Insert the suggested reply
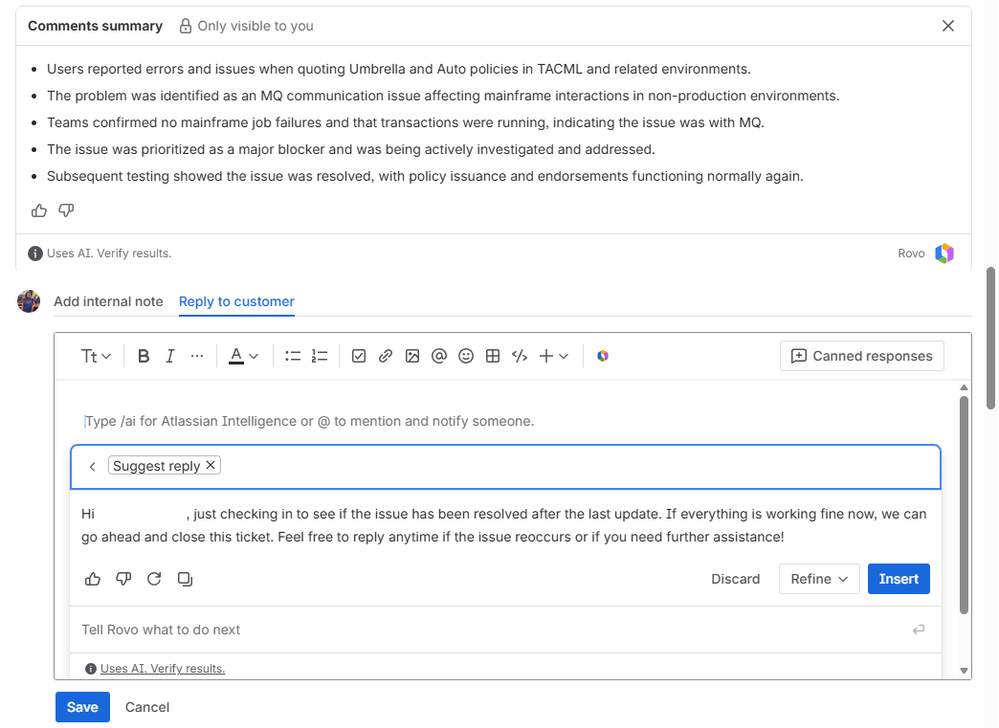This screenshot has height=728, width=999. pyautogui.click(x=898, y=579)
